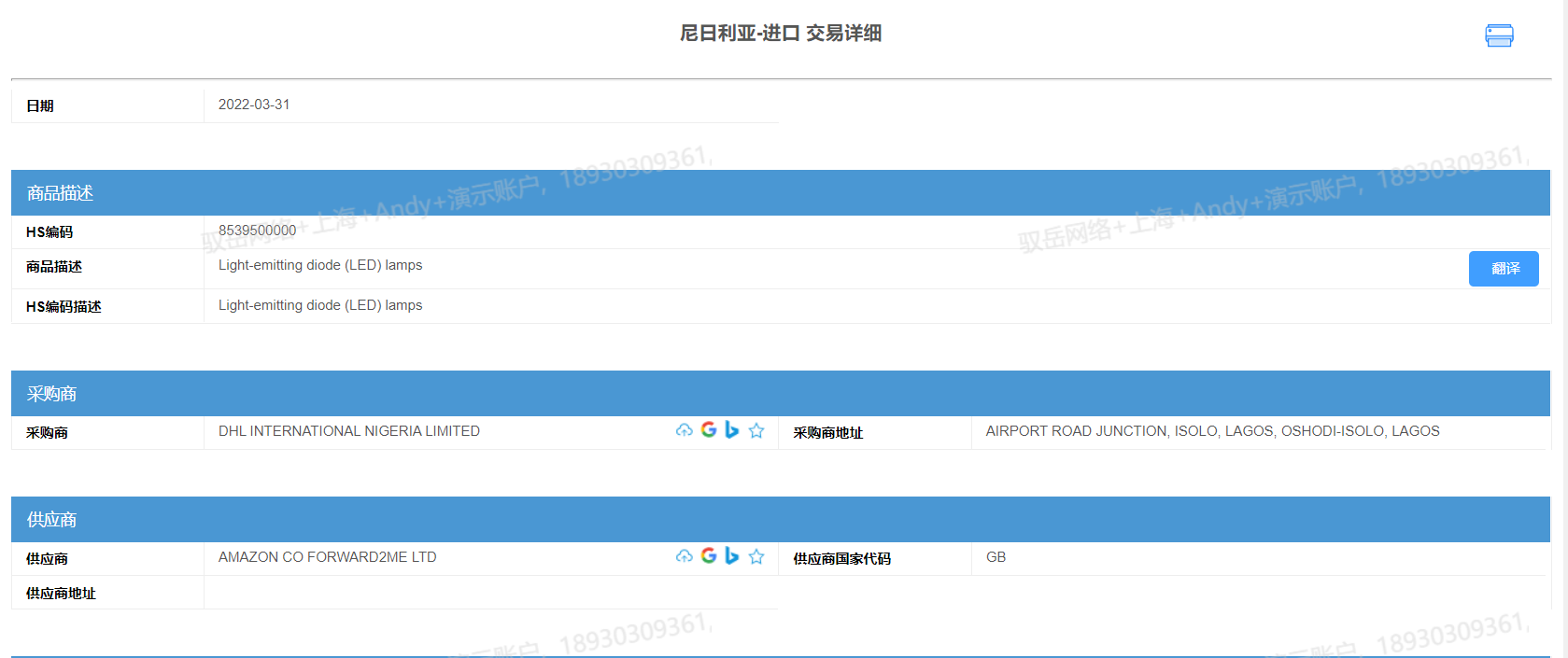This screenshot has height=658, width=1568.
Task: Click supplier country code GB
Action: click(x=996, y=557)
